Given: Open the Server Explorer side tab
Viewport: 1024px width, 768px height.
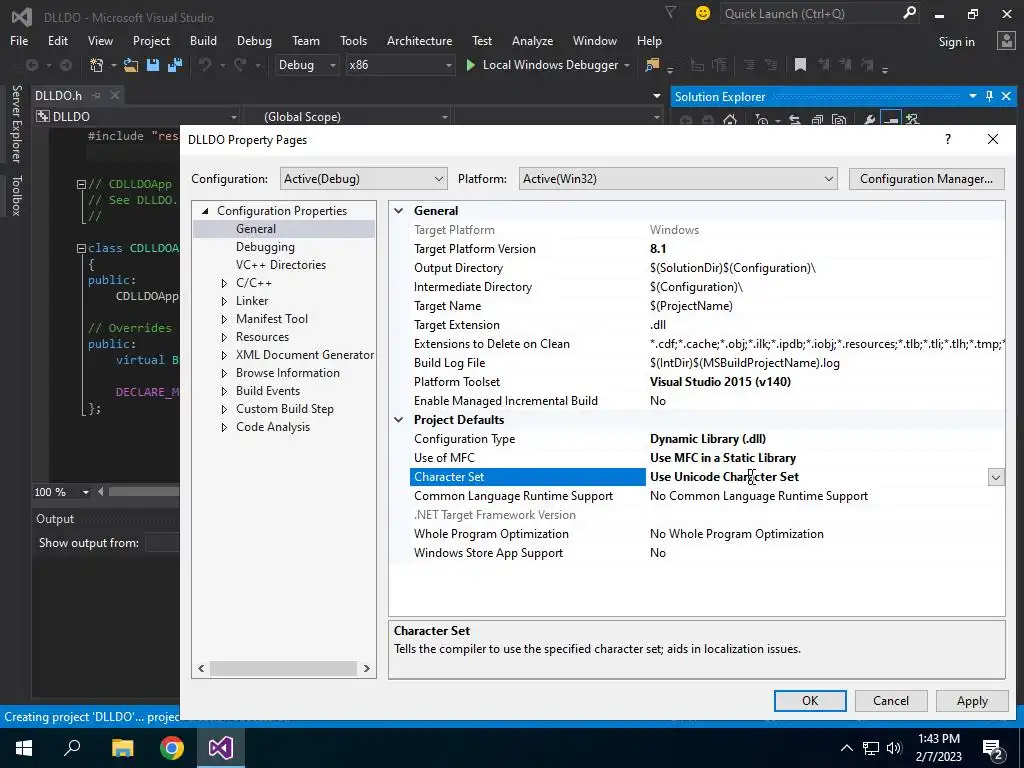Looking at the screenshot, I should [x=16, y=123].
